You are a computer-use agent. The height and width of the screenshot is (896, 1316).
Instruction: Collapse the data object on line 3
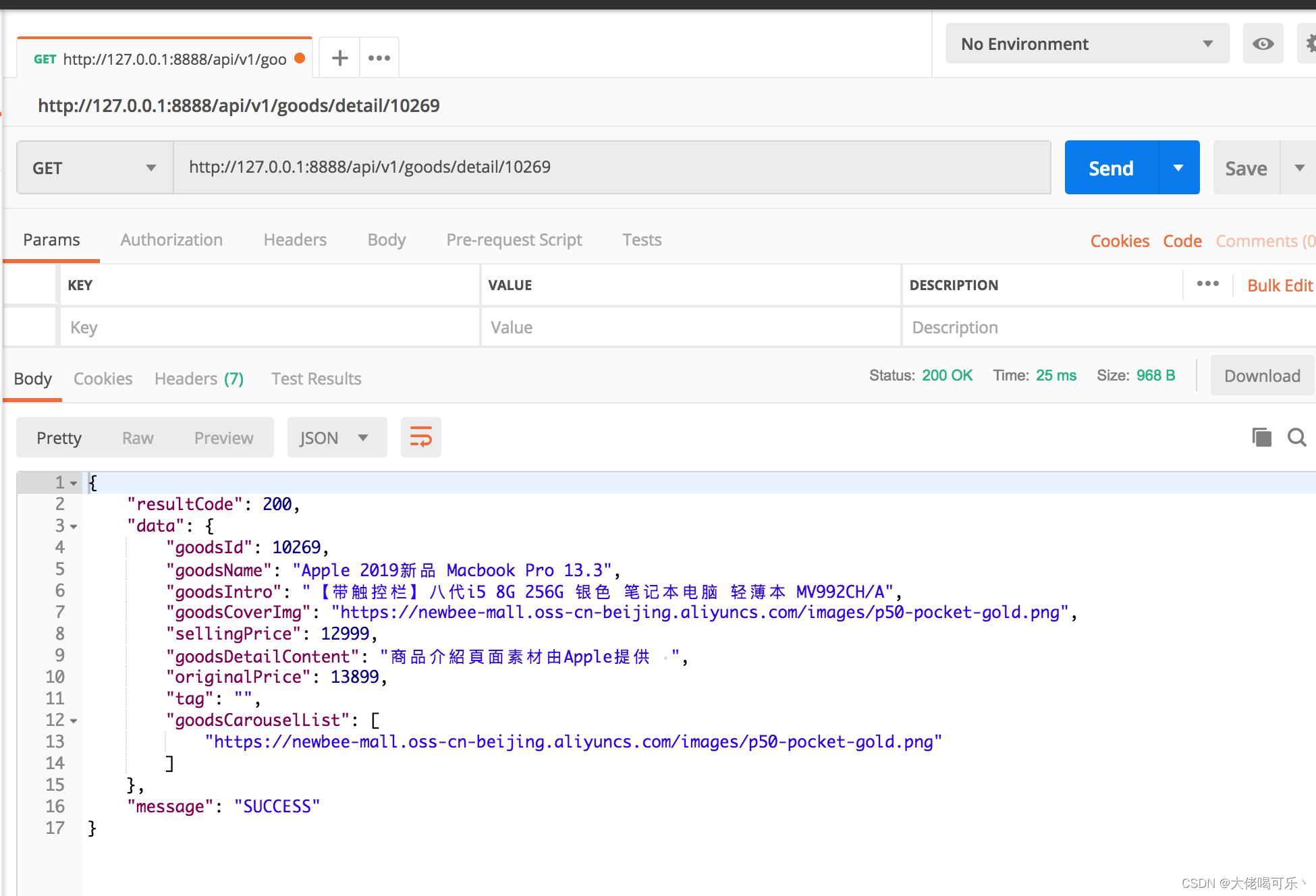point(74,526)
